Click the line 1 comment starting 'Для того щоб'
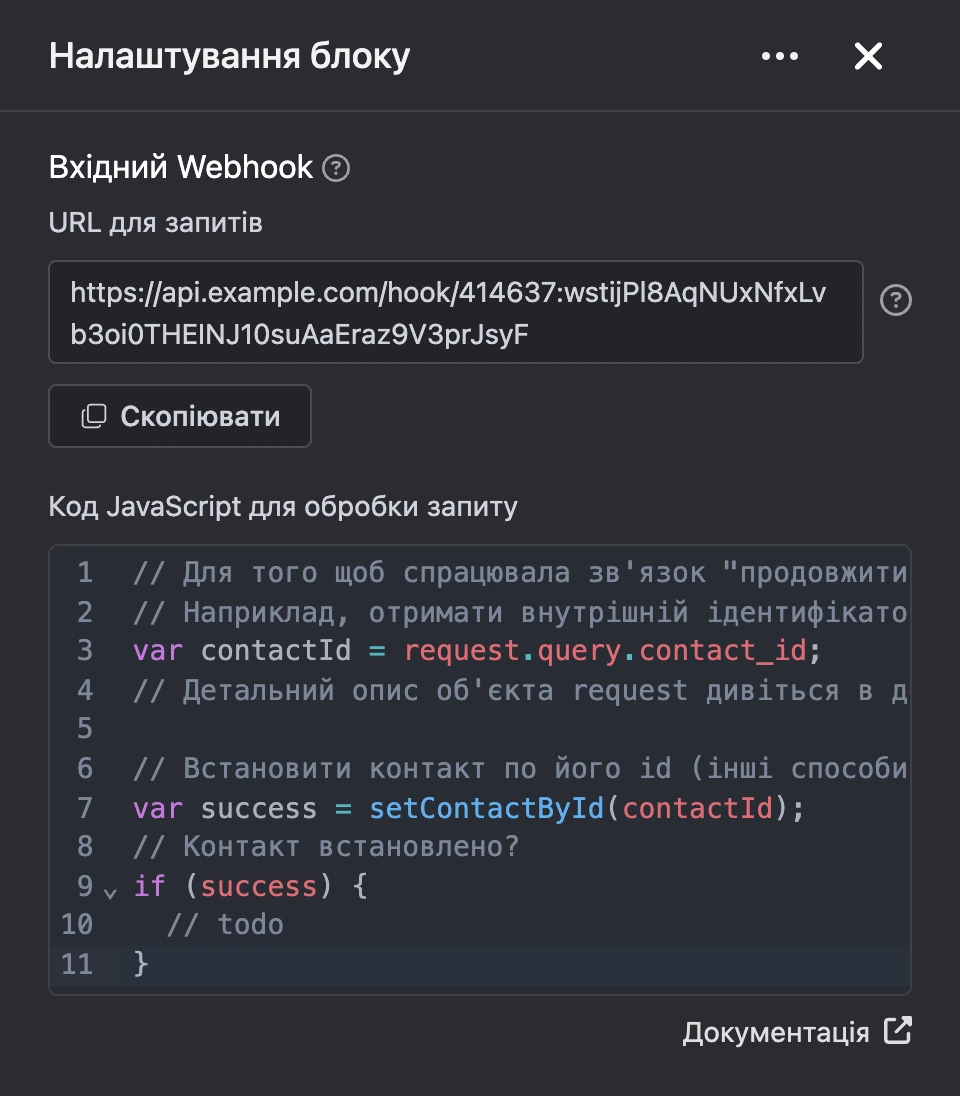 click(520, 573)
